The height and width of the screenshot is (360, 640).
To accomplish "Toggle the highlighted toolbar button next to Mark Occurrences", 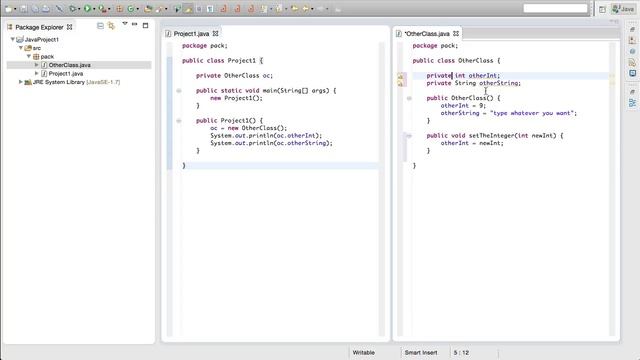I will pos(188,9).
